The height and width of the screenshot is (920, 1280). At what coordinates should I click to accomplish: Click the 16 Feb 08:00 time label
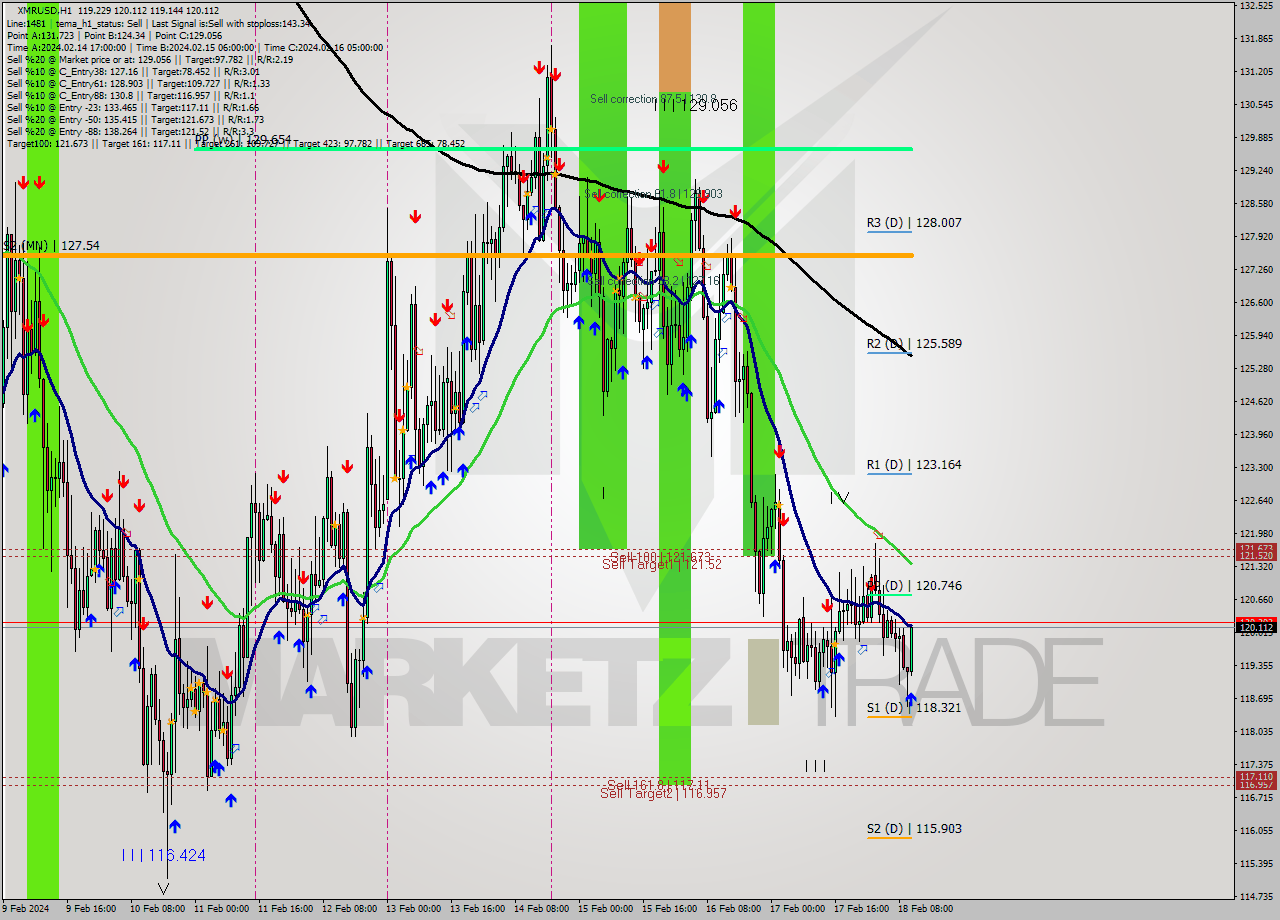point(733,909)
